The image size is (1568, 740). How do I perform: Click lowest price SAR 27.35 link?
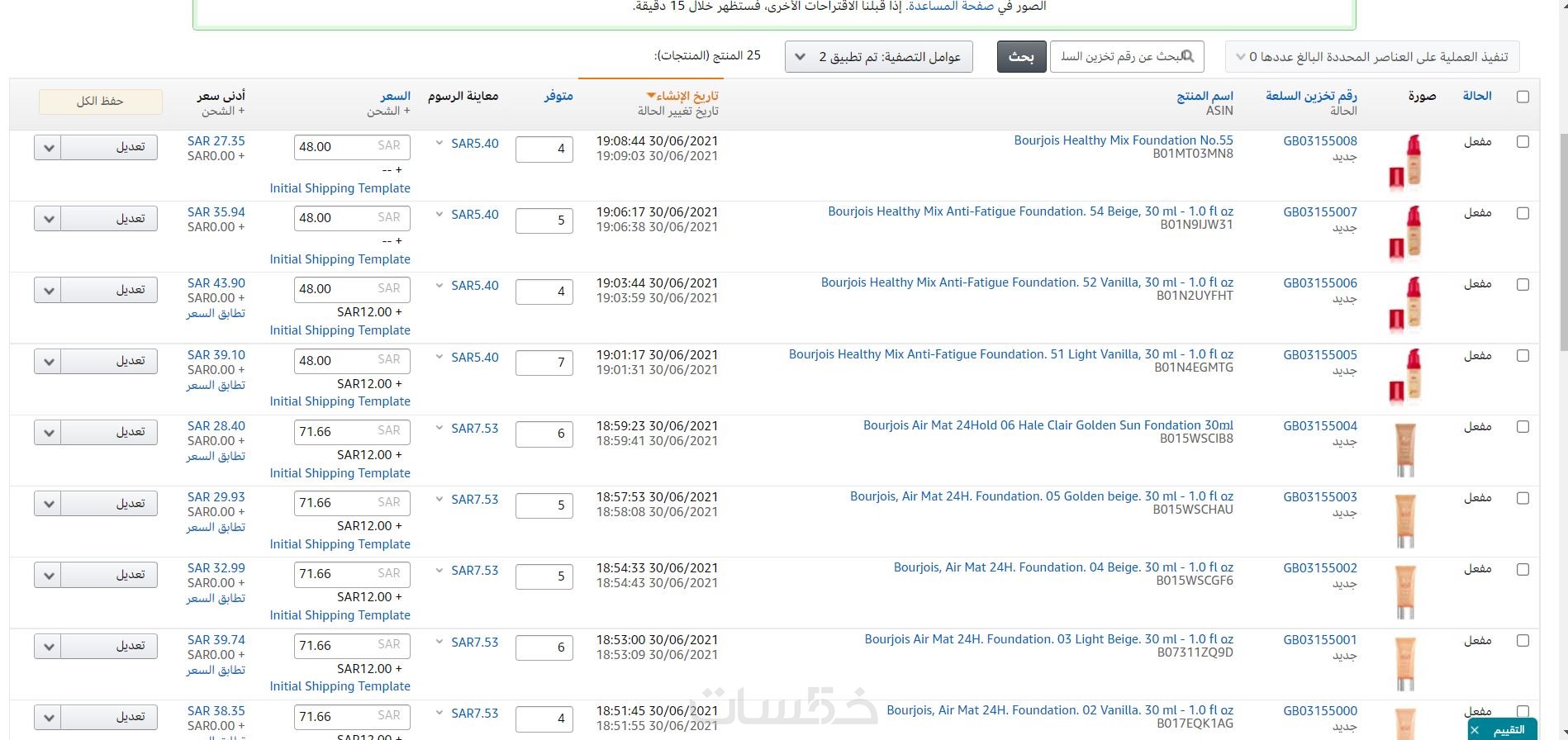click(216, 141)
